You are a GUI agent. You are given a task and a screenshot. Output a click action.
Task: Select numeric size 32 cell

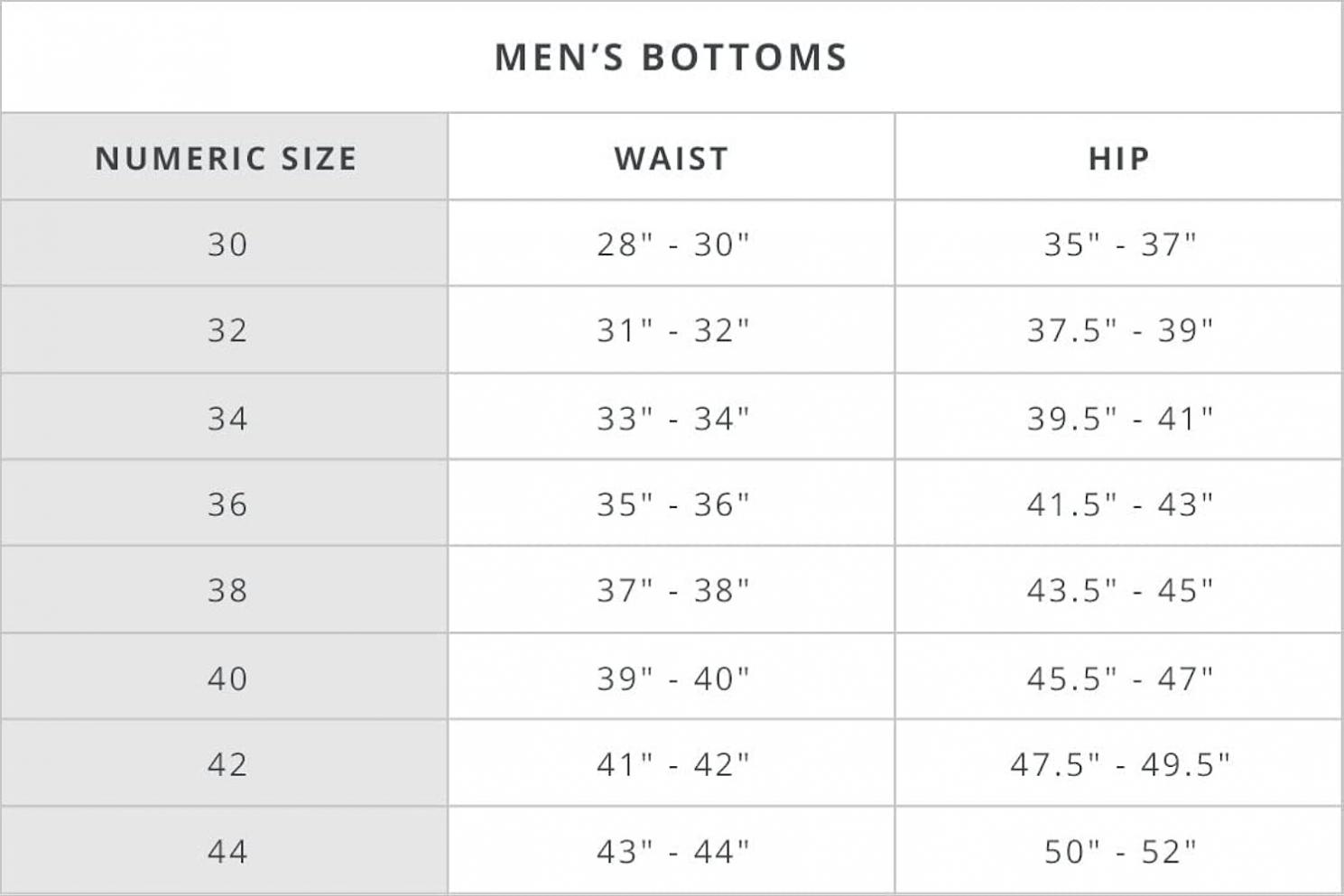click(x=227, y=330)
